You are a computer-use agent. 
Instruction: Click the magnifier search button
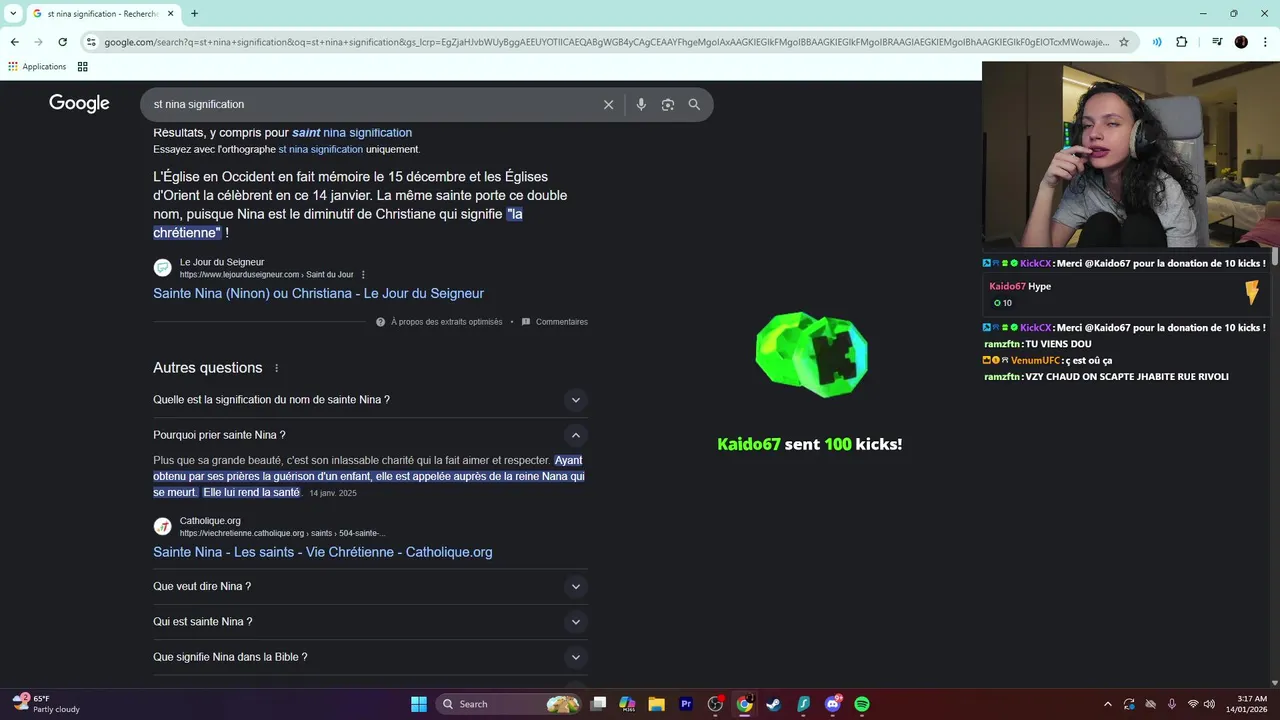pos(694,104)
